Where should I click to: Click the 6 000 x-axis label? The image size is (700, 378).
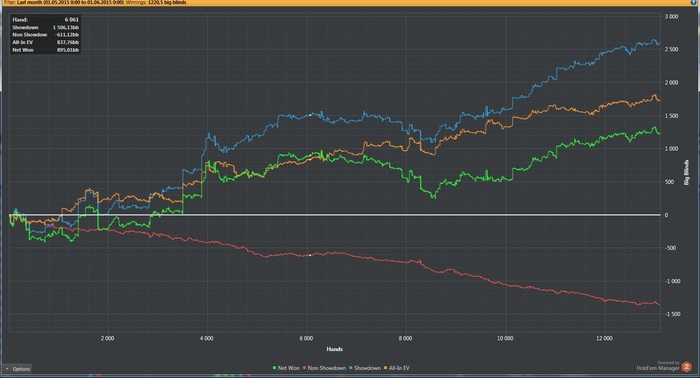[306, 338]
